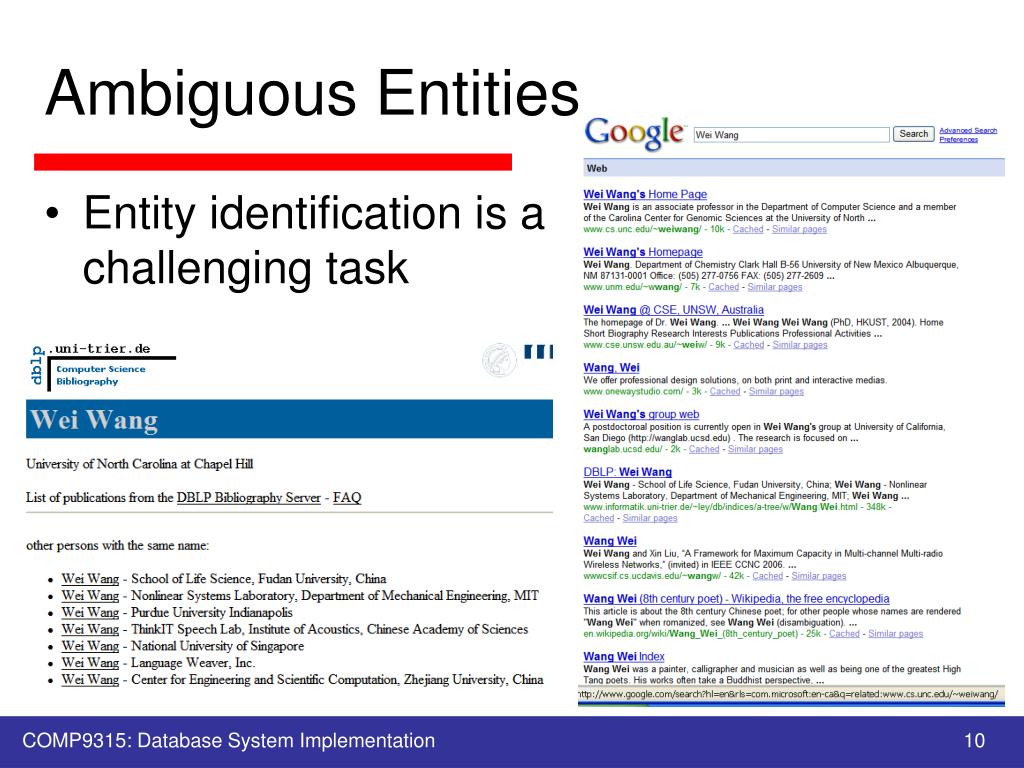Open the DBLP Bibliography Server link
Screen dimensions: 1024x768
point(249,498)
